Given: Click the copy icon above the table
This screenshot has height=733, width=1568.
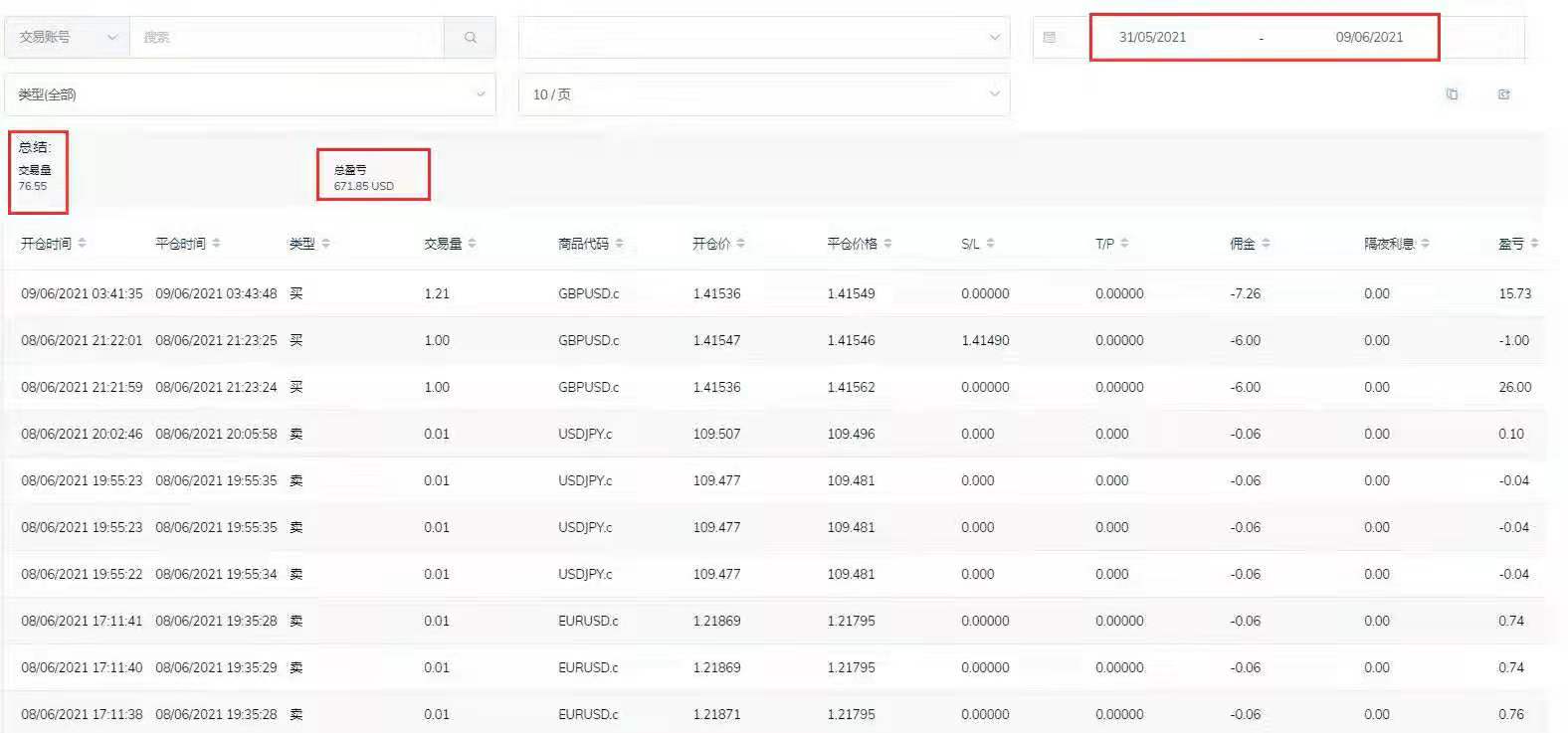Looking at the screenshot, I should (x=1452, y=94).
